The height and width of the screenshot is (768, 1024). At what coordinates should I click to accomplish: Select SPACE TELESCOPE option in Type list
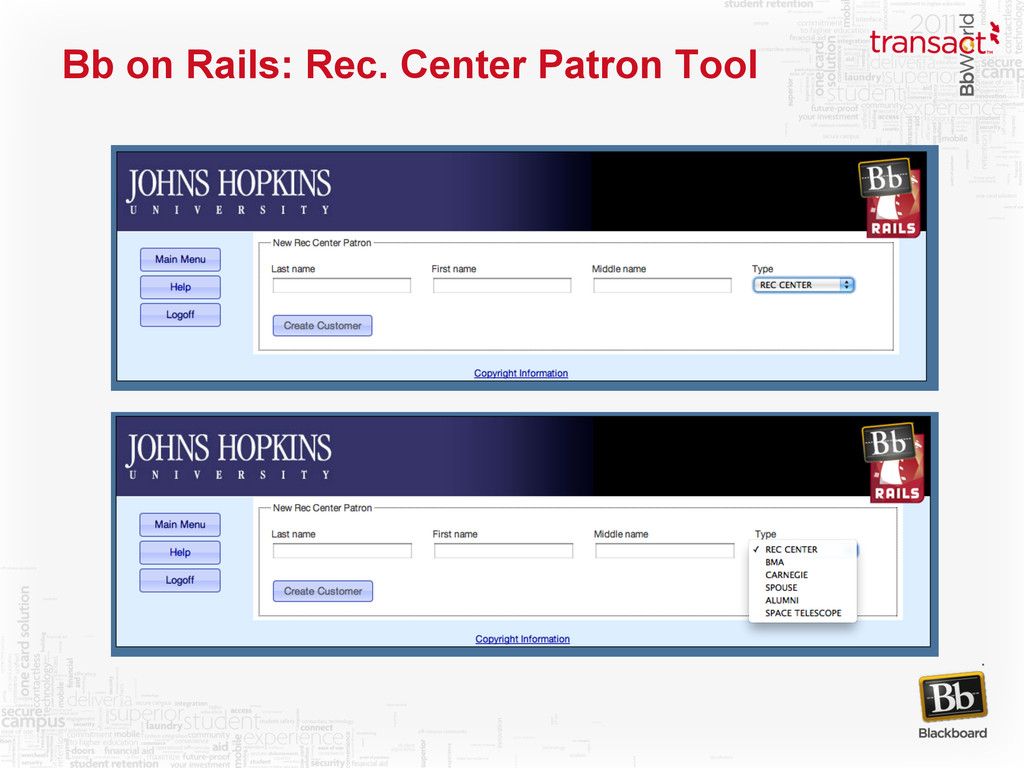click(x=803, y=613)
